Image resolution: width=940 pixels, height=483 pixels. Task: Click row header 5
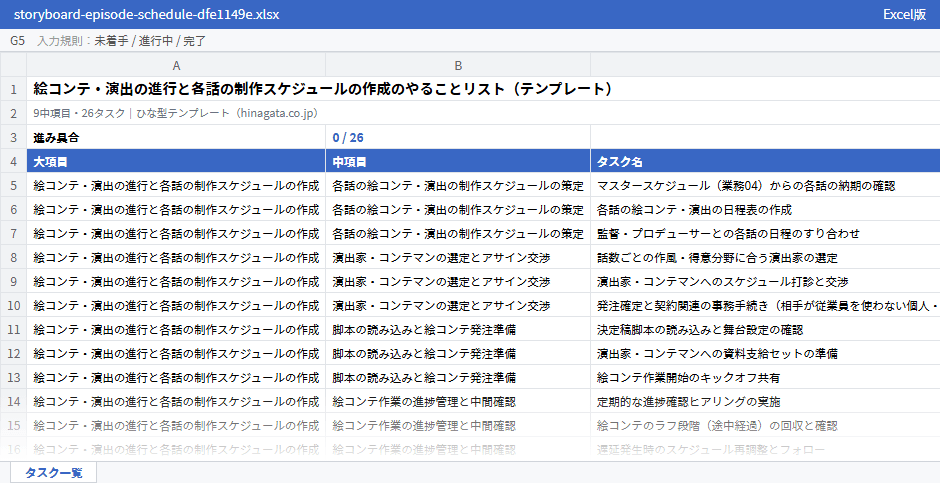(x=13, y=186)
